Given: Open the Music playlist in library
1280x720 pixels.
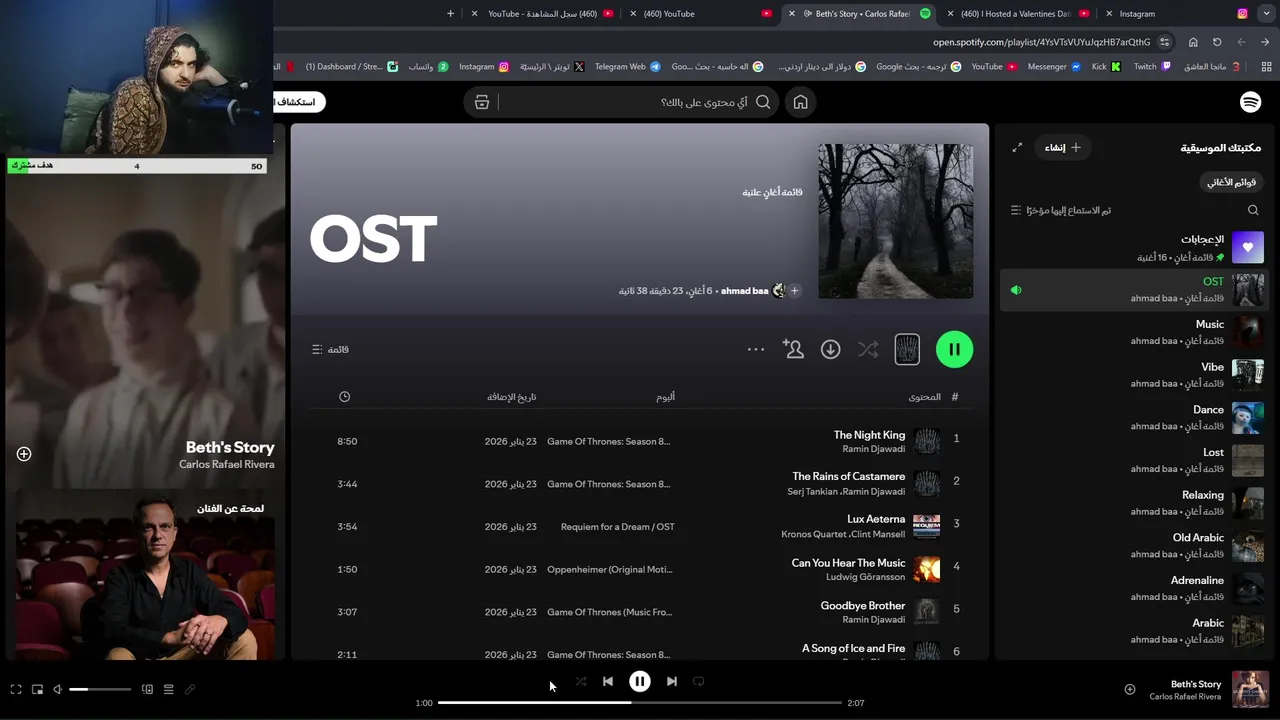Looking at the screenshot, I should (1133, 332).
